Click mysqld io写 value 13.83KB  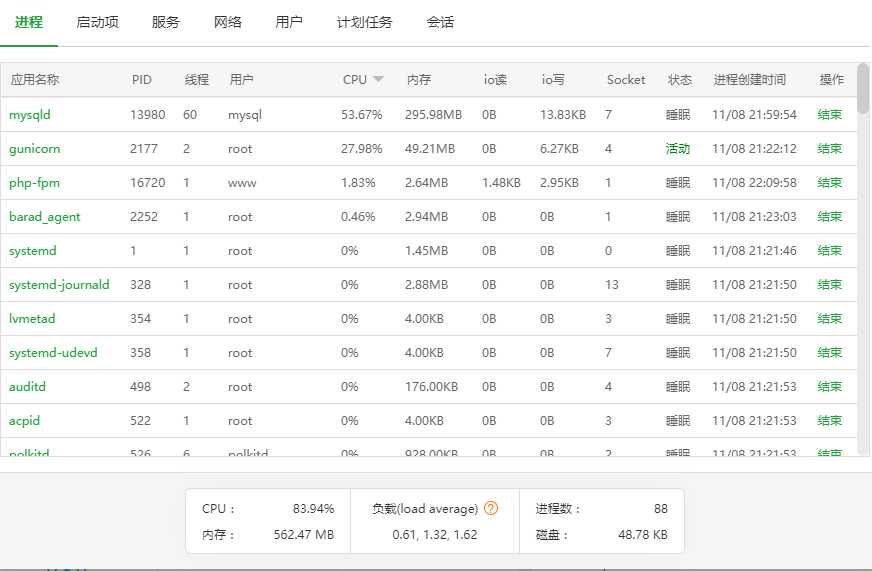click(563, 115)
